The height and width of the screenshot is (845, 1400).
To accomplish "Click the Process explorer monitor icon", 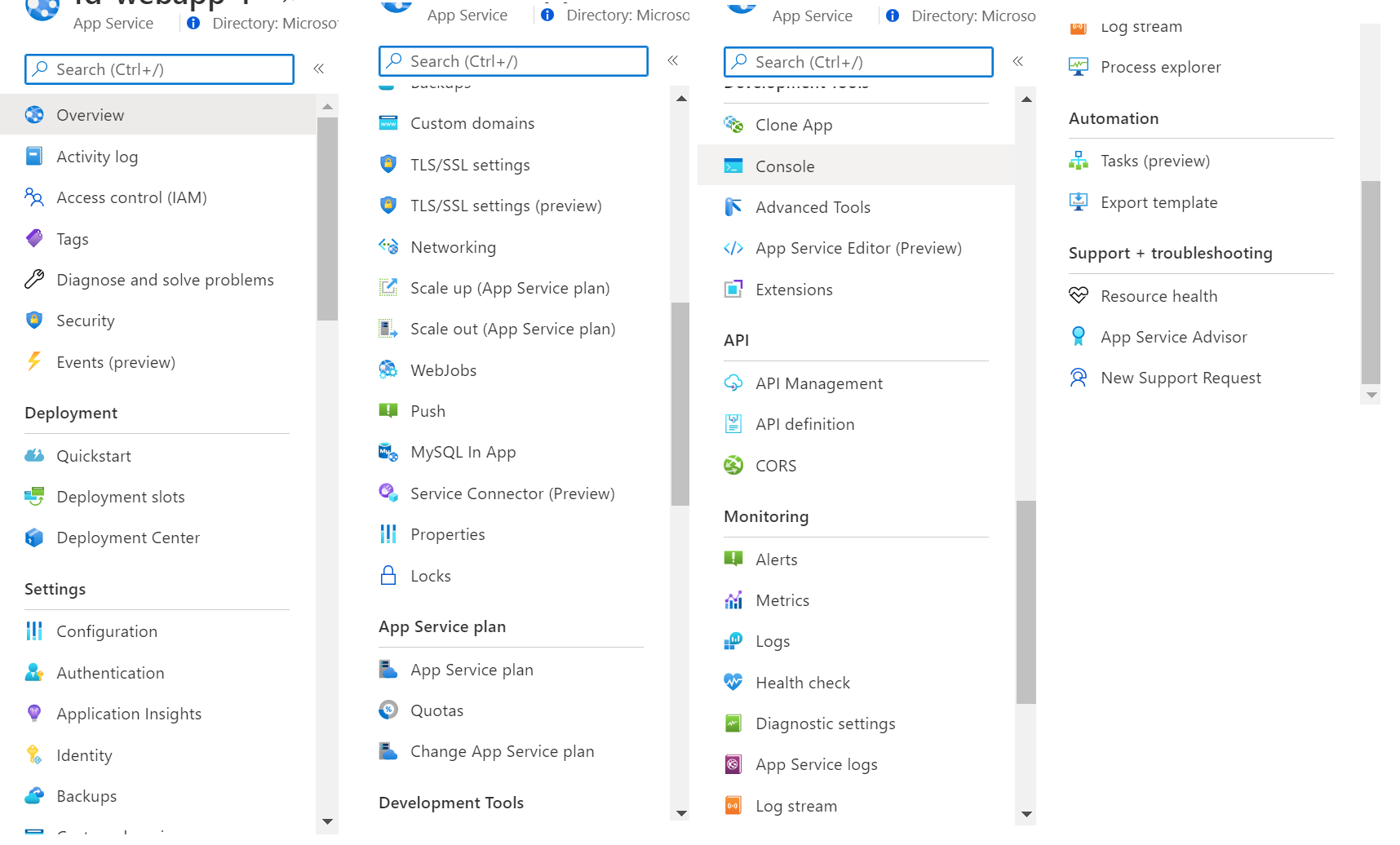I will click(1079, 67).
